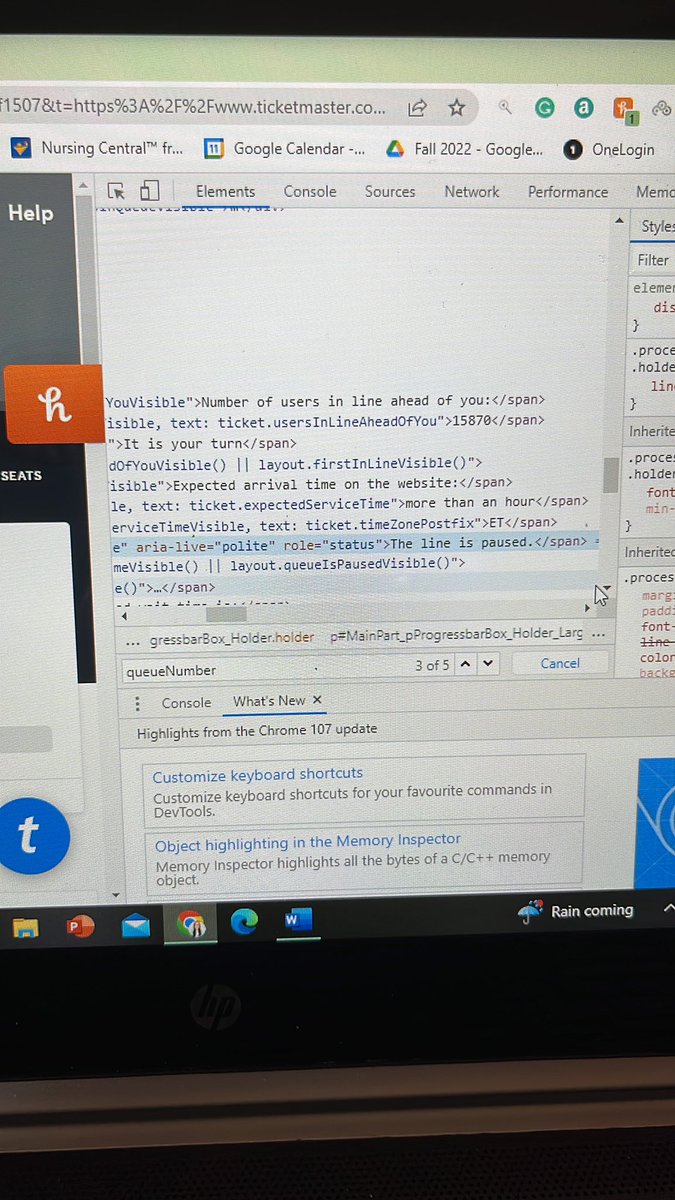Click 'Highlights from the Chrome 107 update' heading
The height and width of the screenshot is (1200, 675).
[x=257, y=730]
